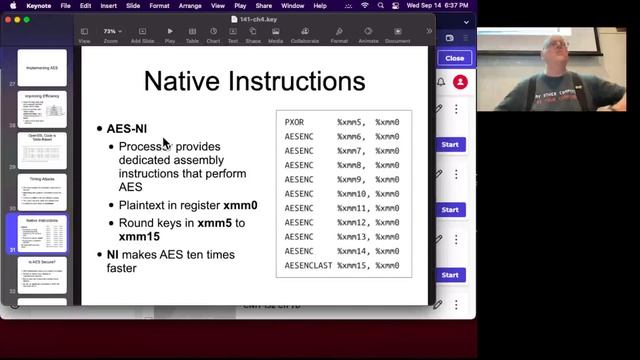Image resolution: width=640 pixels, height=360 pixels.
Task: Open the View toolbar option
Action: [84, 35]
